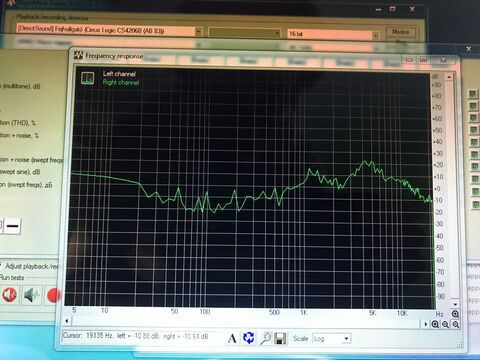Click the Right channel legend label

[x=121, y=82]
